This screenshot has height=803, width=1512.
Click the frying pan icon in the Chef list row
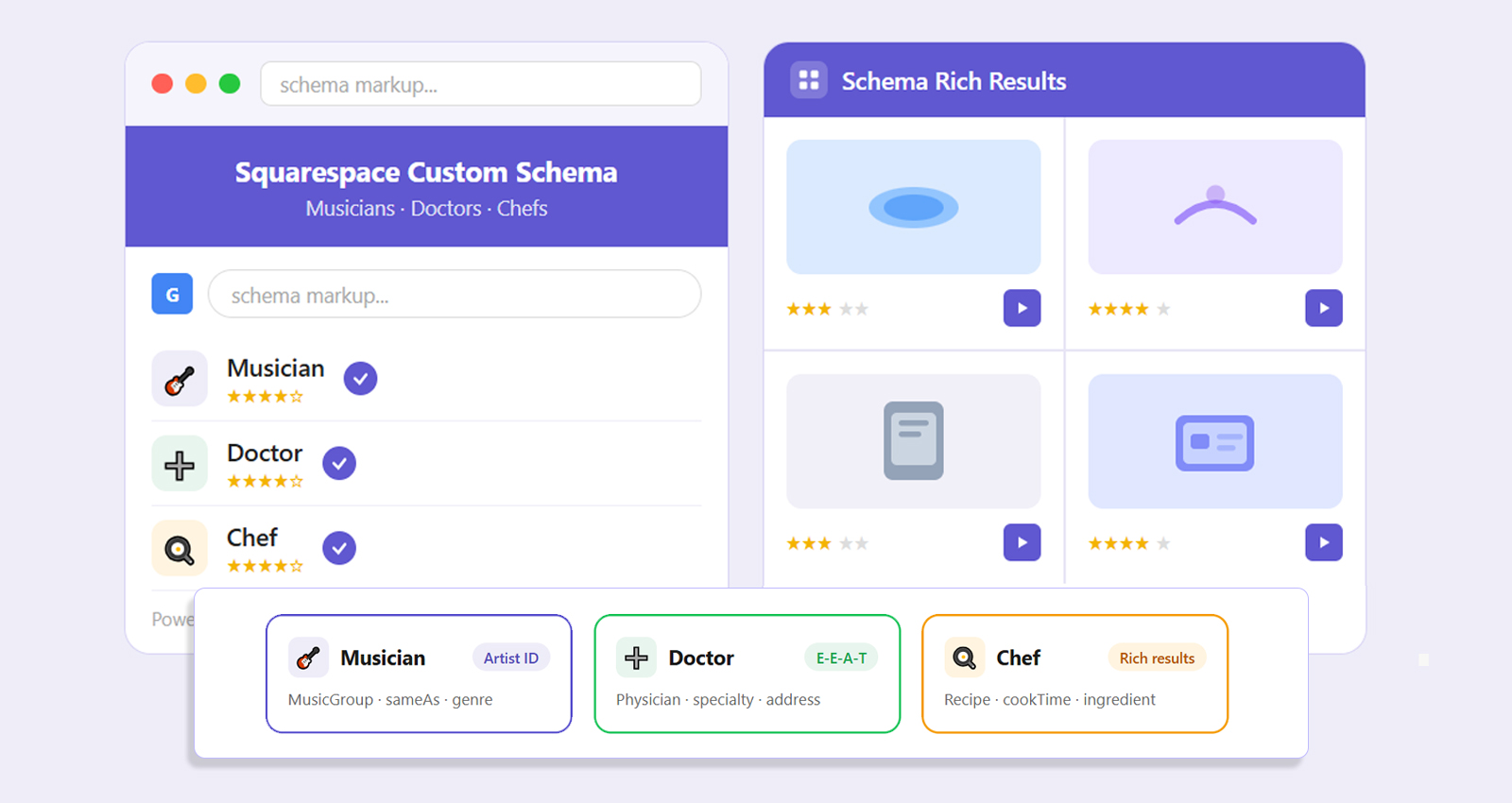click(180, 549)
